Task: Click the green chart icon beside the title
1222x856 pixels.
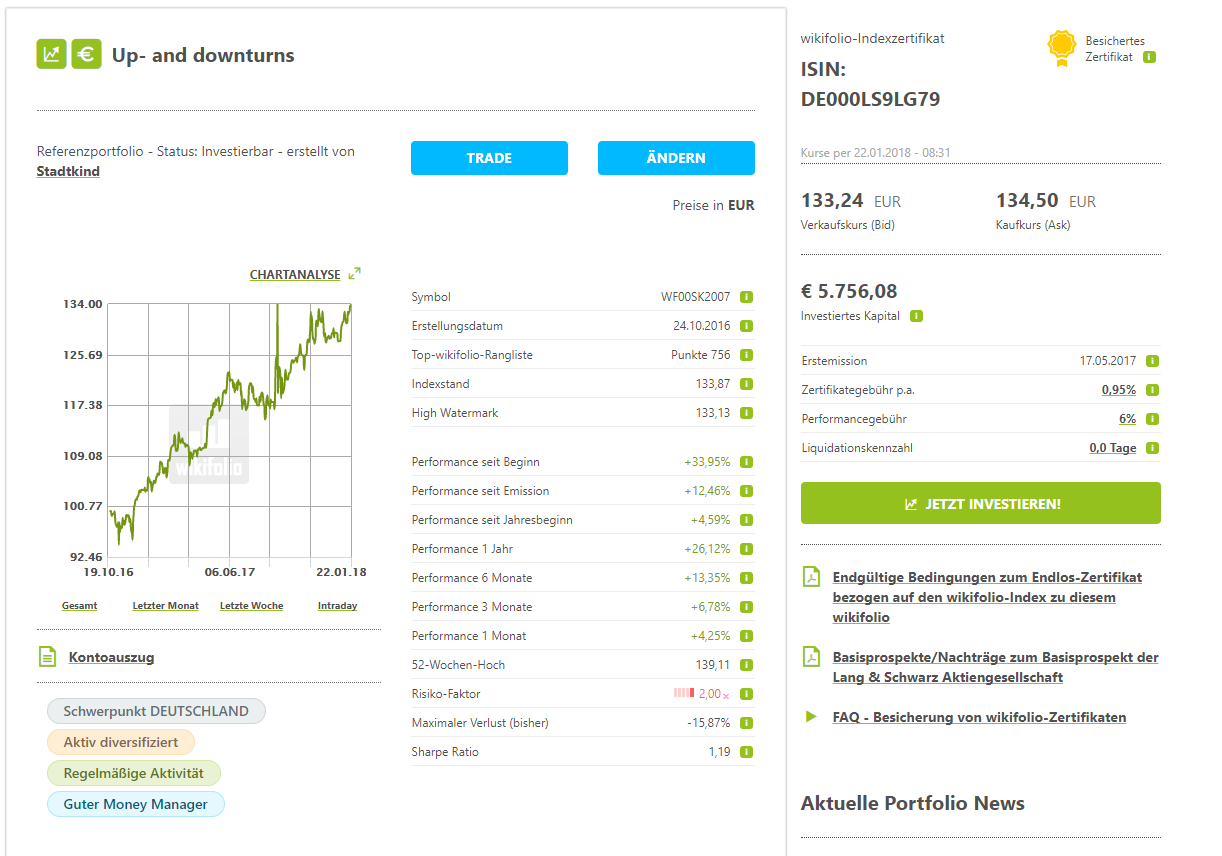Action: click(x=51, y=54)
